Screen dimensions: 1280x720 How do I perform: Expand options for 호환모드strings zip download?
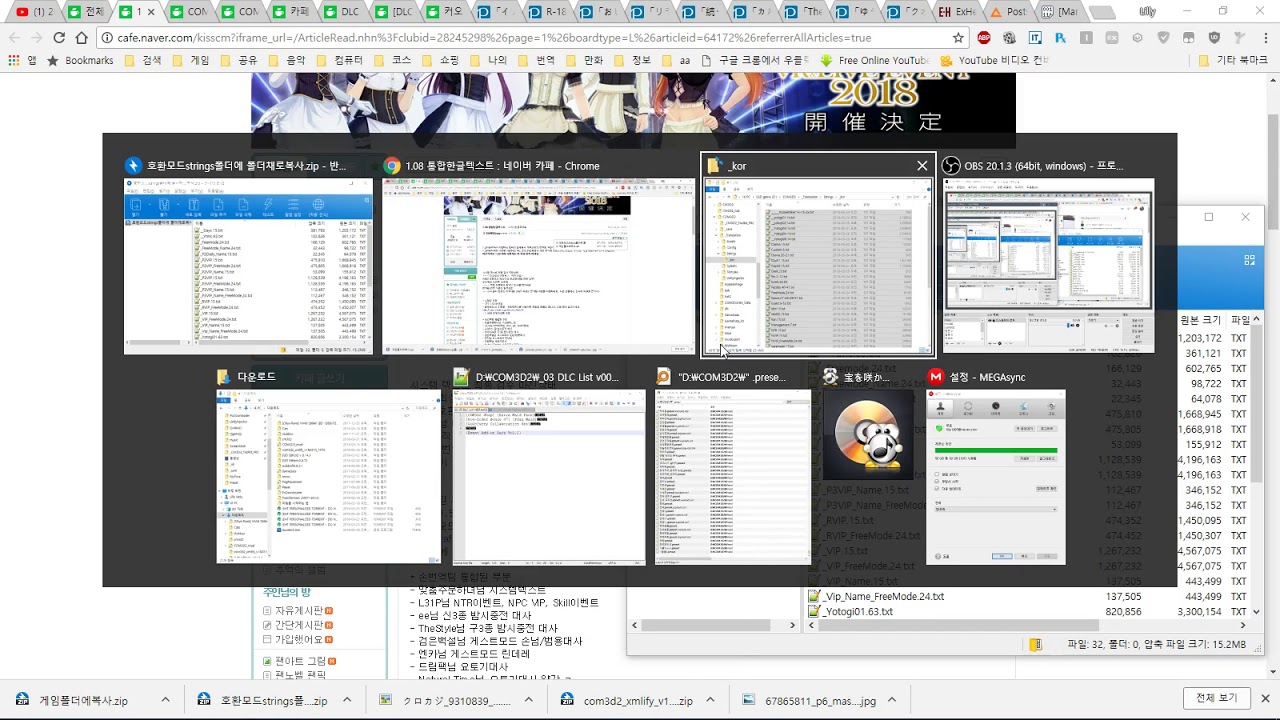coord(347,701)
